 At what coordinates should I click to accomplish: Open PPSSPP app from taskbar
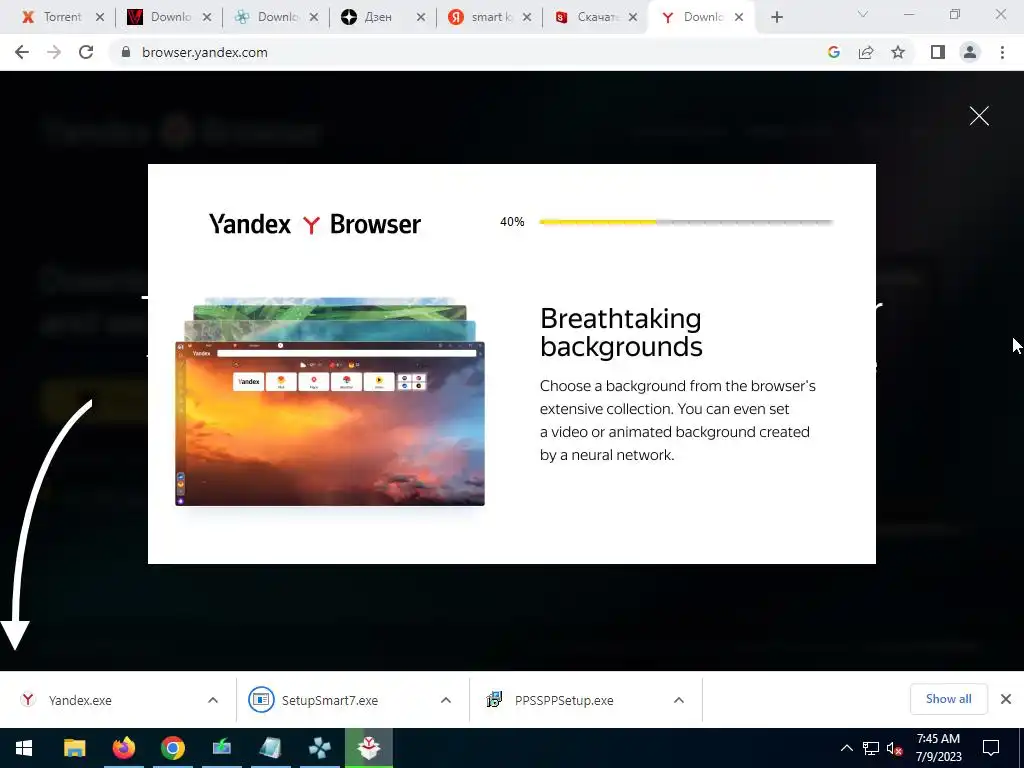(x=319, y=748)
